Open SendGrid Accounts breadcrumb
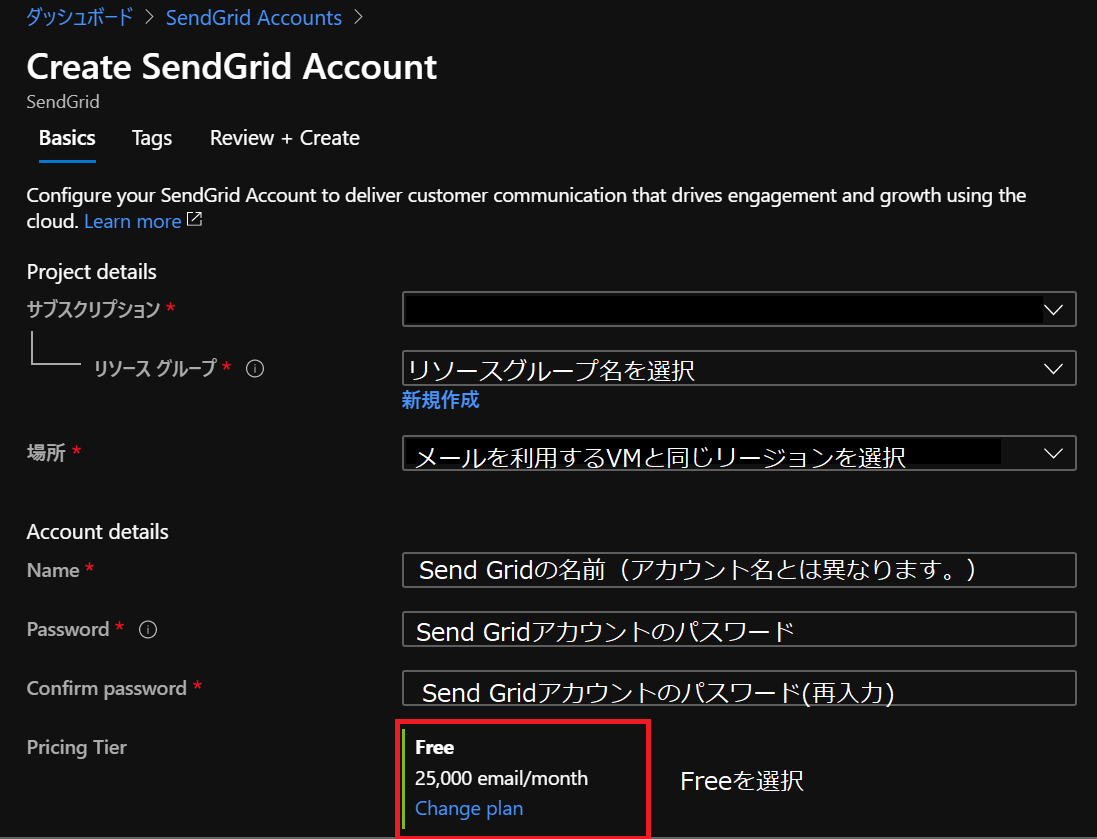1097x839 pixels. [x=254, y=17]
